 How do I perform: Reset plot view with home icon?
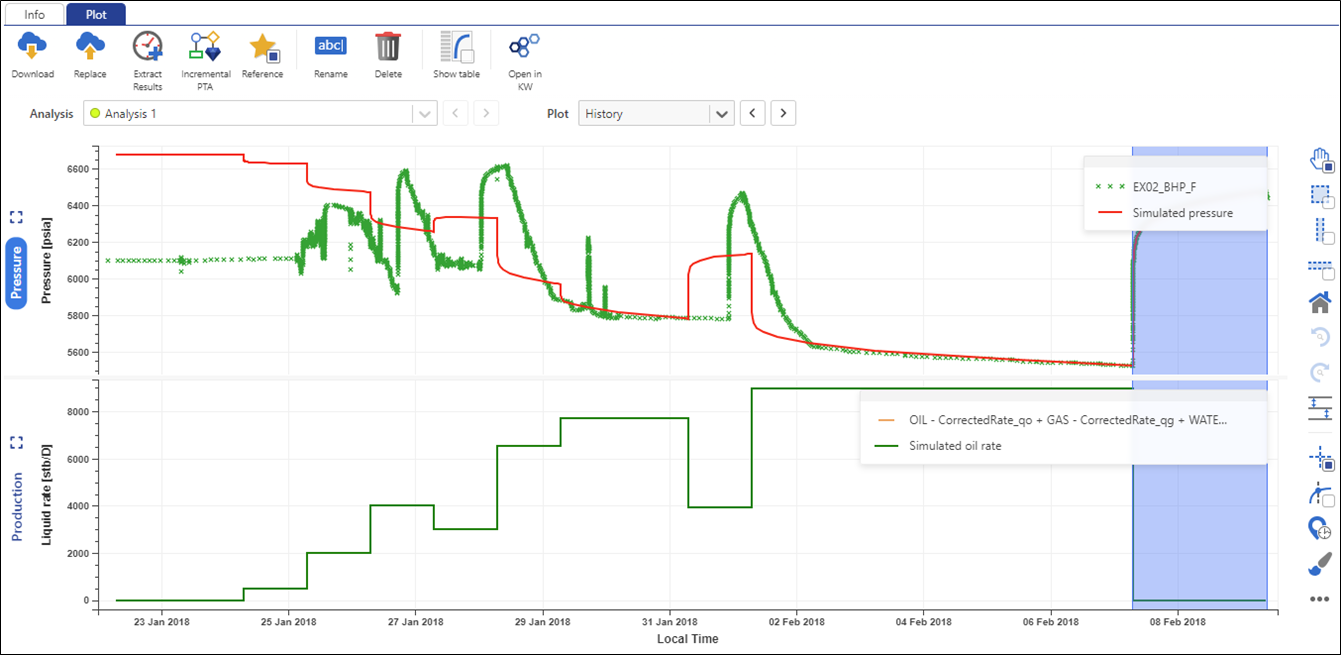(1320, 301)
